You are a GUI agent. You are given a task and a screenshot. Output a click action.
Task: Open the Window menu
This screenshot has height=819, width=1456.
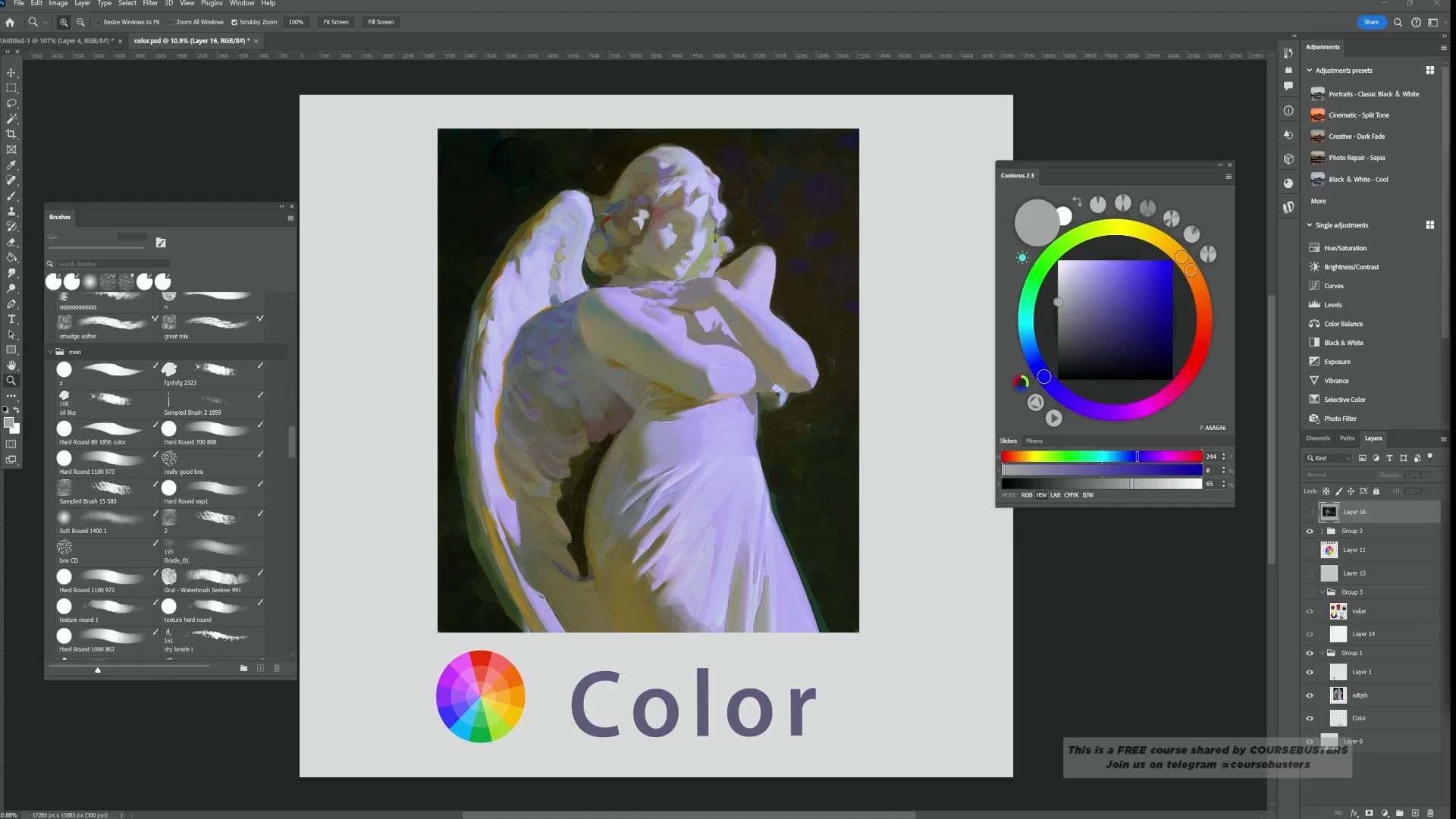[x=242, y=4]
